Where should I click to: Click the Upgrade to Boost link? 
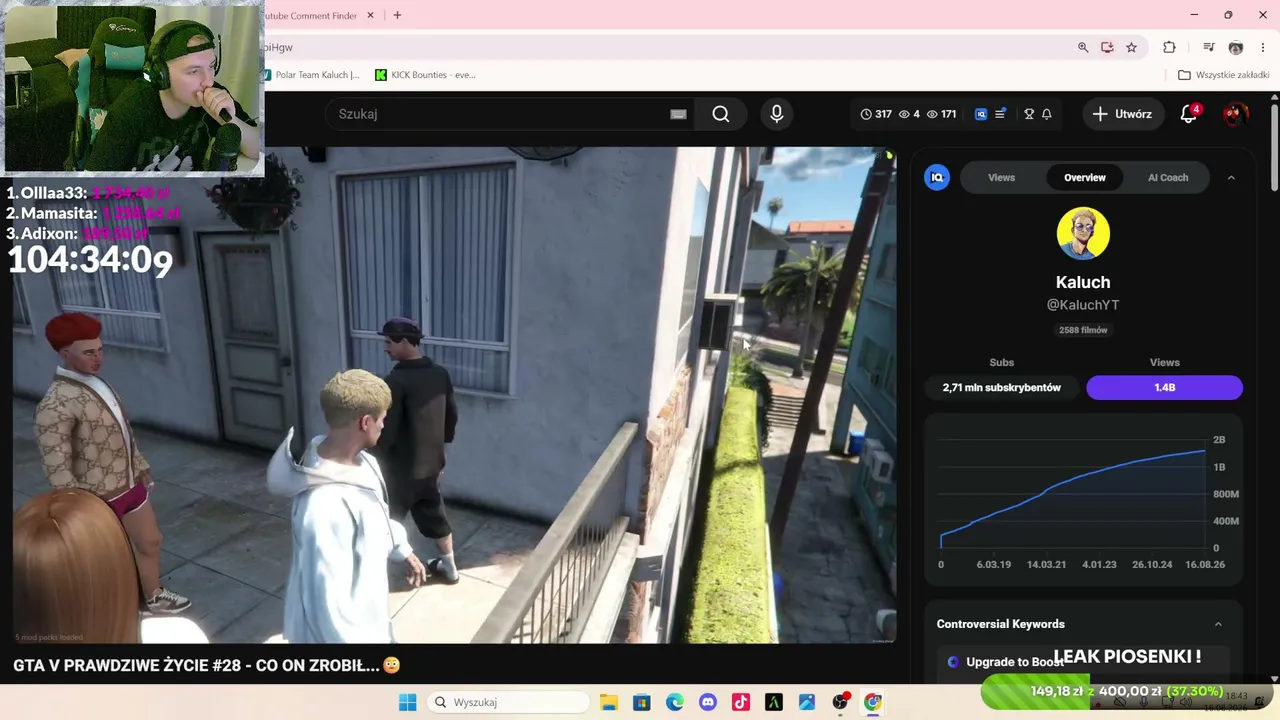(x=1014, y=662)
